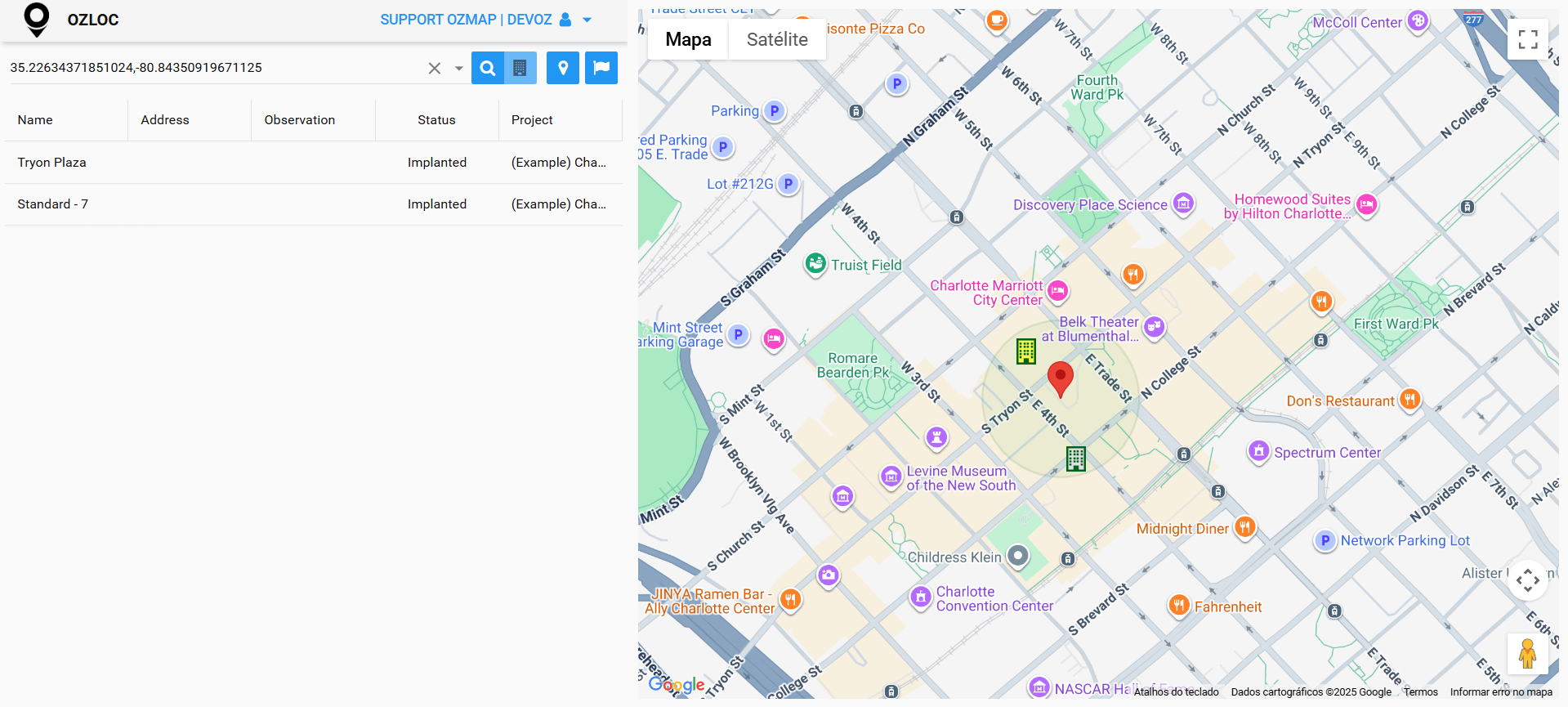
Task: Click Network Parking Lot icon
Action: pyautogui.click(x=1325, y=540)
